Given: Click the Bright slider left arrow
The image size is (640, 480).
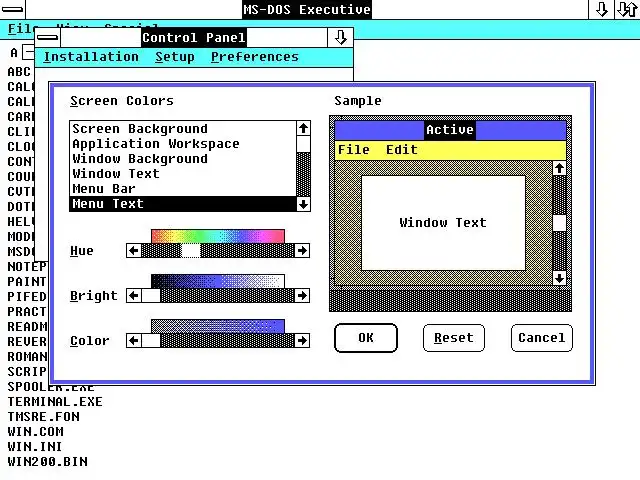Looking at the screenshot, I should [x=133, y=296].
